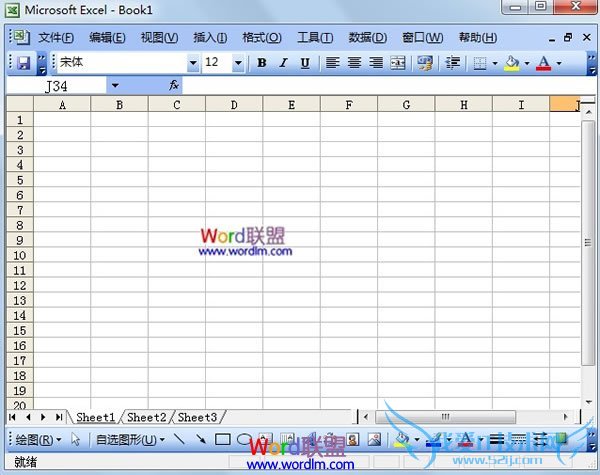Click the vertical scrollbar down arrow
Image resolution: width=600 pixels, height=475 pixels.
pyautogui.click(x=589, y=402)
